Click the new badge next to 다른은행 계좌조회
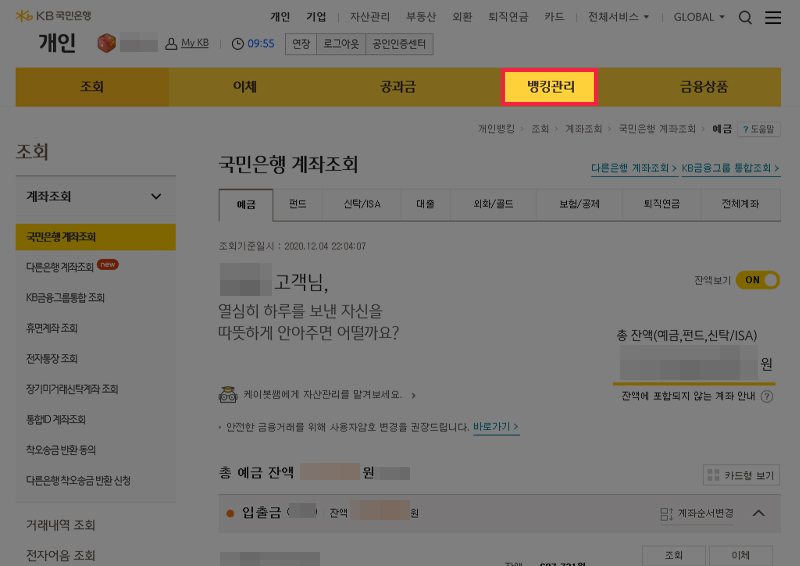The height and width of the screenshot is (566, 800). pyautogui.click(x=108, y=264)
